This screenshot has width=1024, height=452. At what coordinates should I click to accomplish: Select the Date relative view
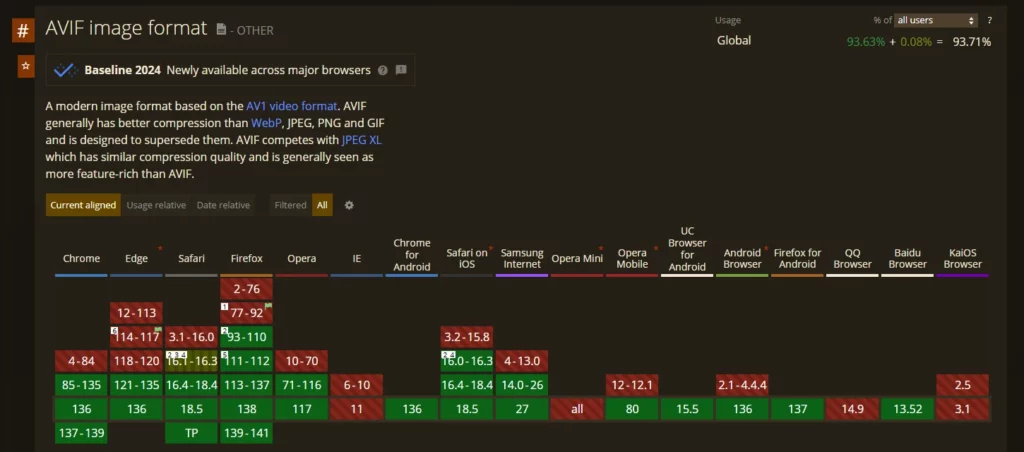(x=224, y=205)
